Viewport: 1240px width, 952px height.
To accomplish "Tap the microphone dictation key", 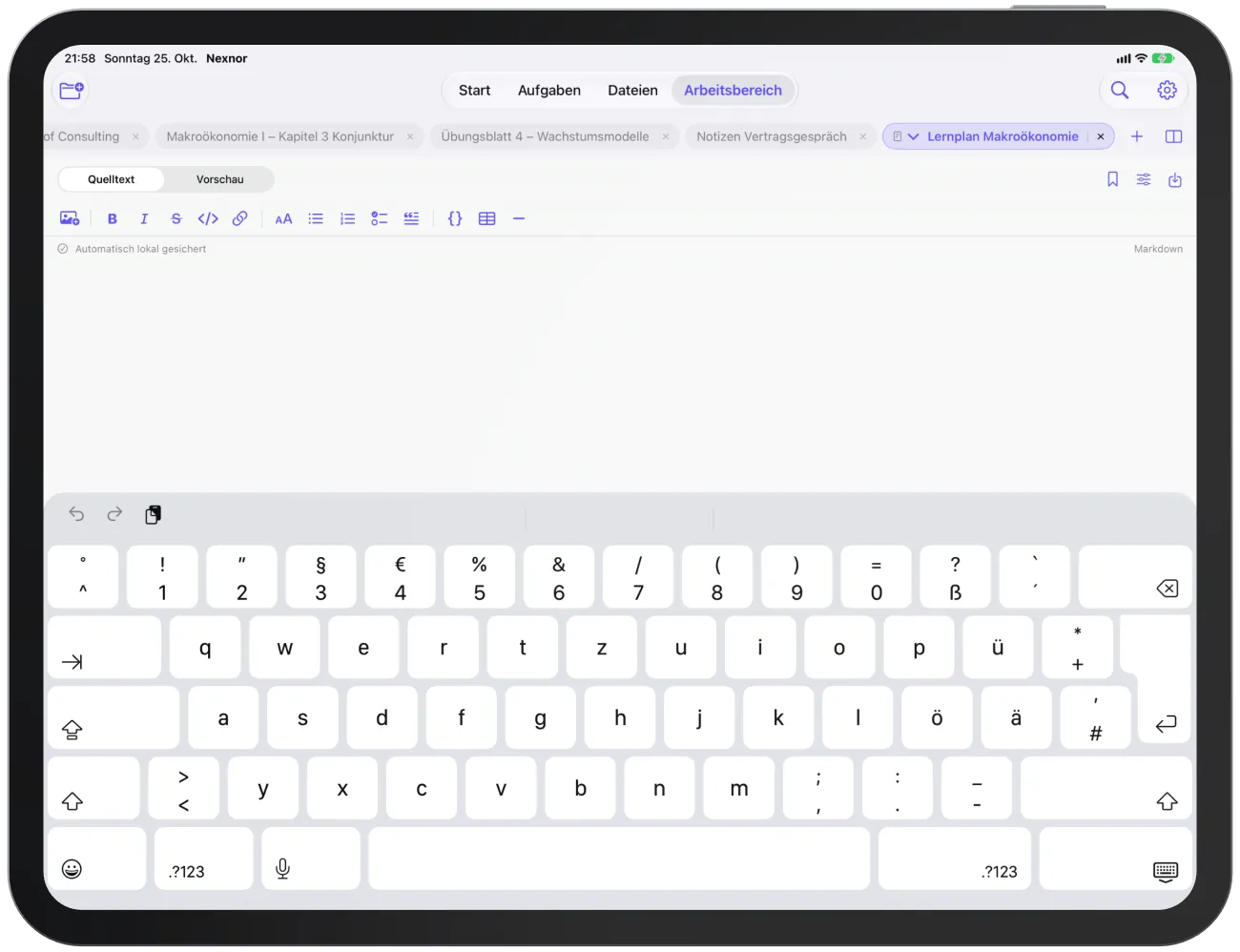I will pyautogui.click(x=311, y=859).
